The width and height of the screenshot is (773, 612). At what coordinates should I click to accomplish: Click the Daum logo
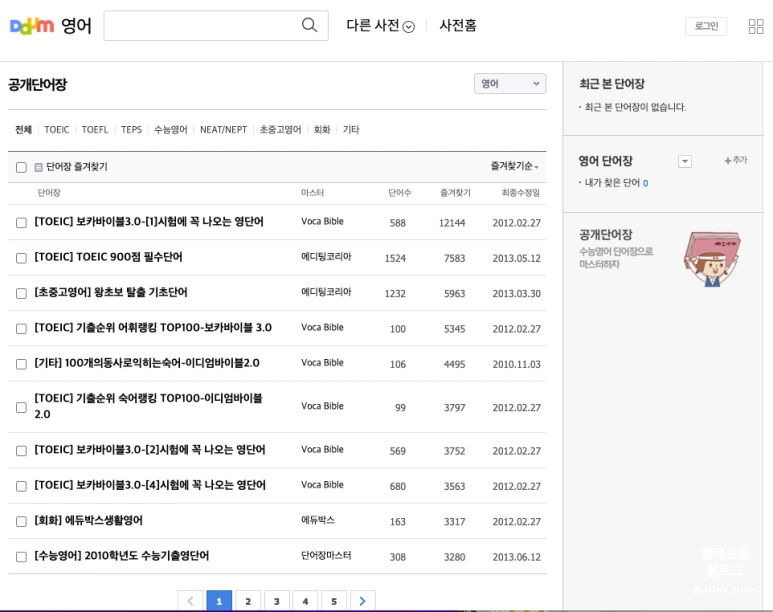(32, 26)
